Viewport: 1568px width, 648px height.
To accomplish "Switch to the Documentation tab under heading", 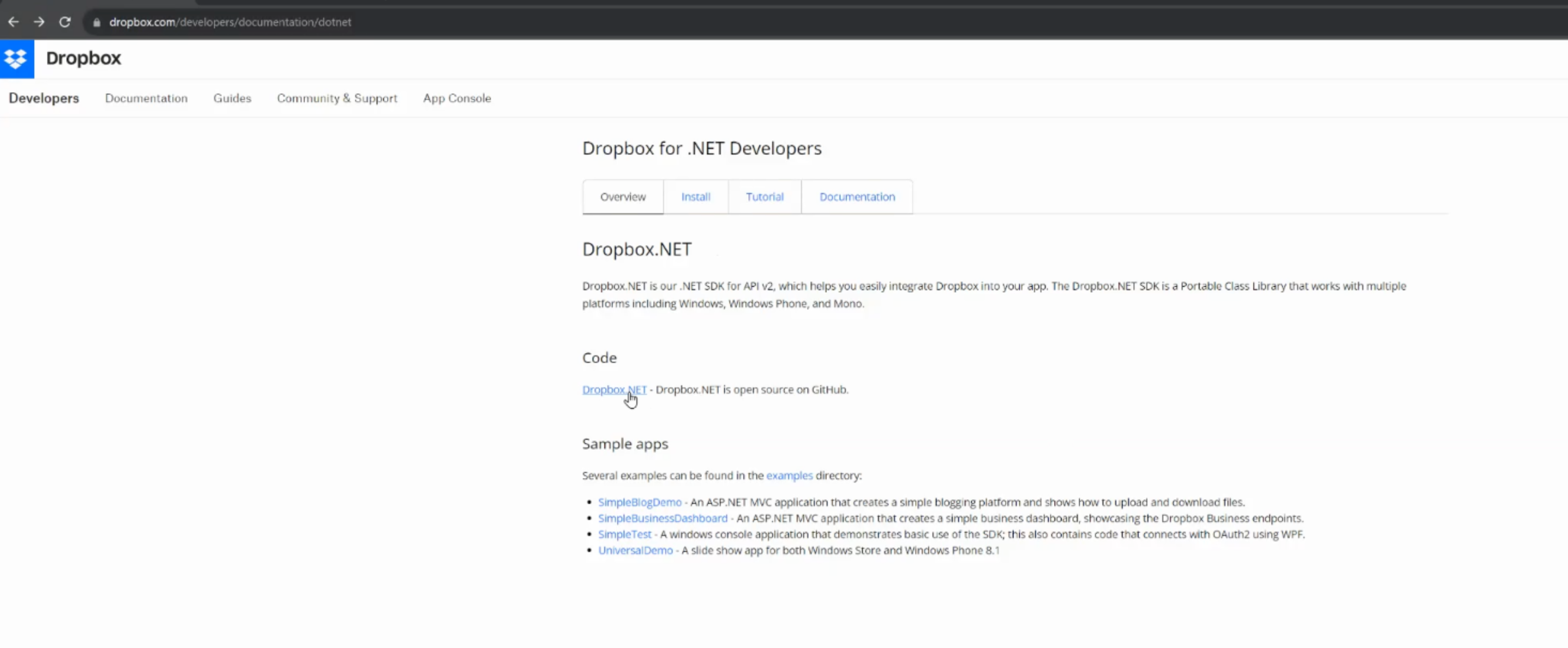I will click(x=857, y=196).
